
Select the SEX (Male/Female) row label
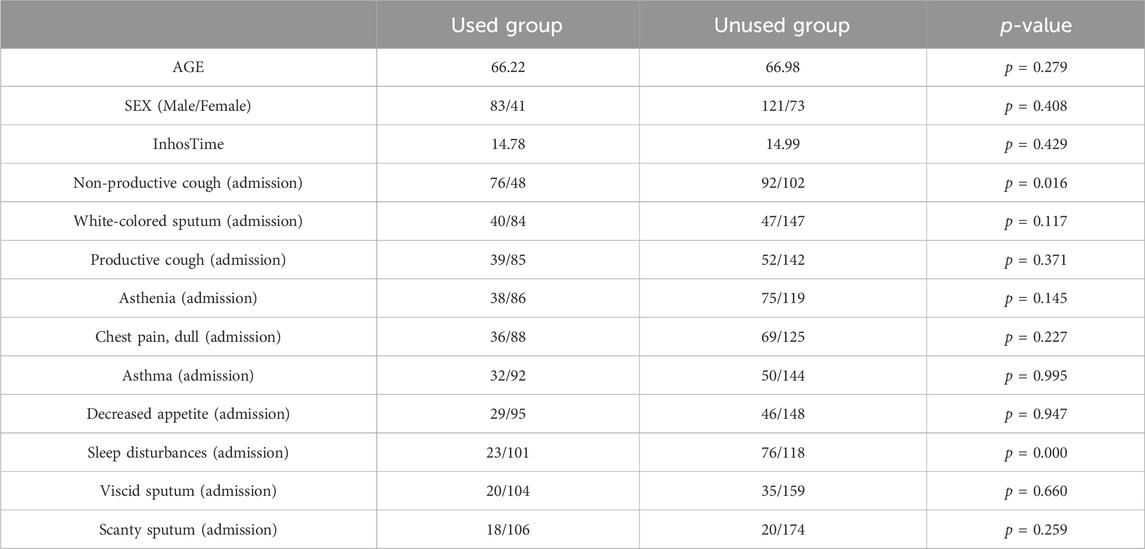point(188,107)
